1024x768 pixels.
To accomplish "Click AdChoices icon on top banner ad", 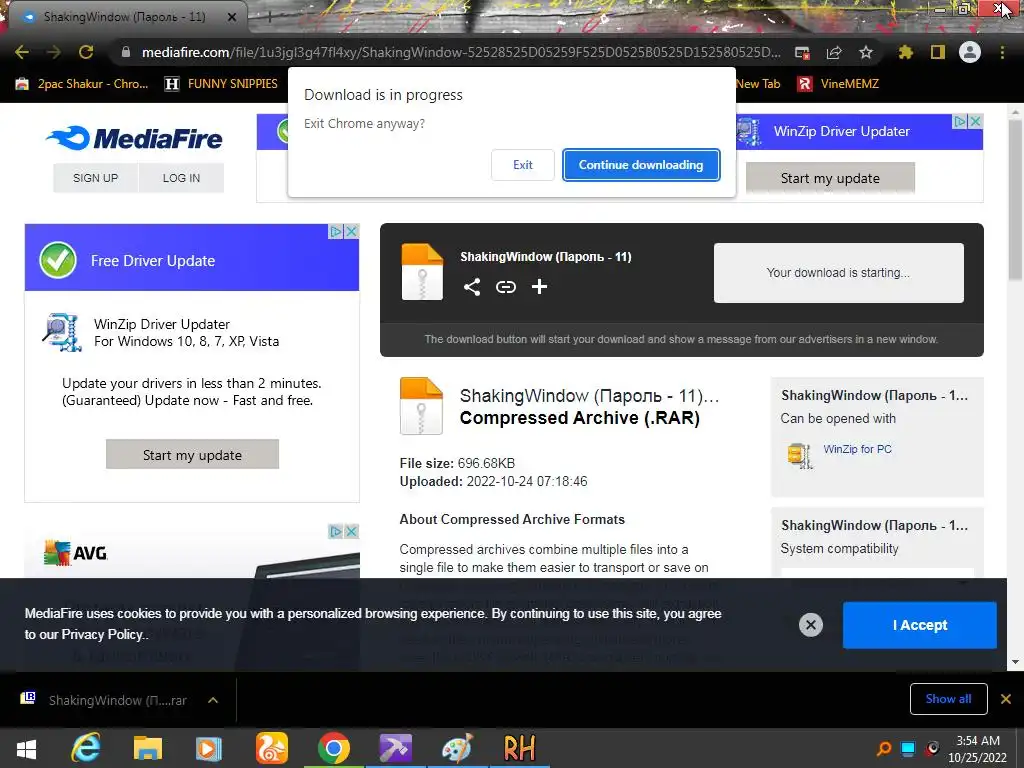I will (960, 121).
